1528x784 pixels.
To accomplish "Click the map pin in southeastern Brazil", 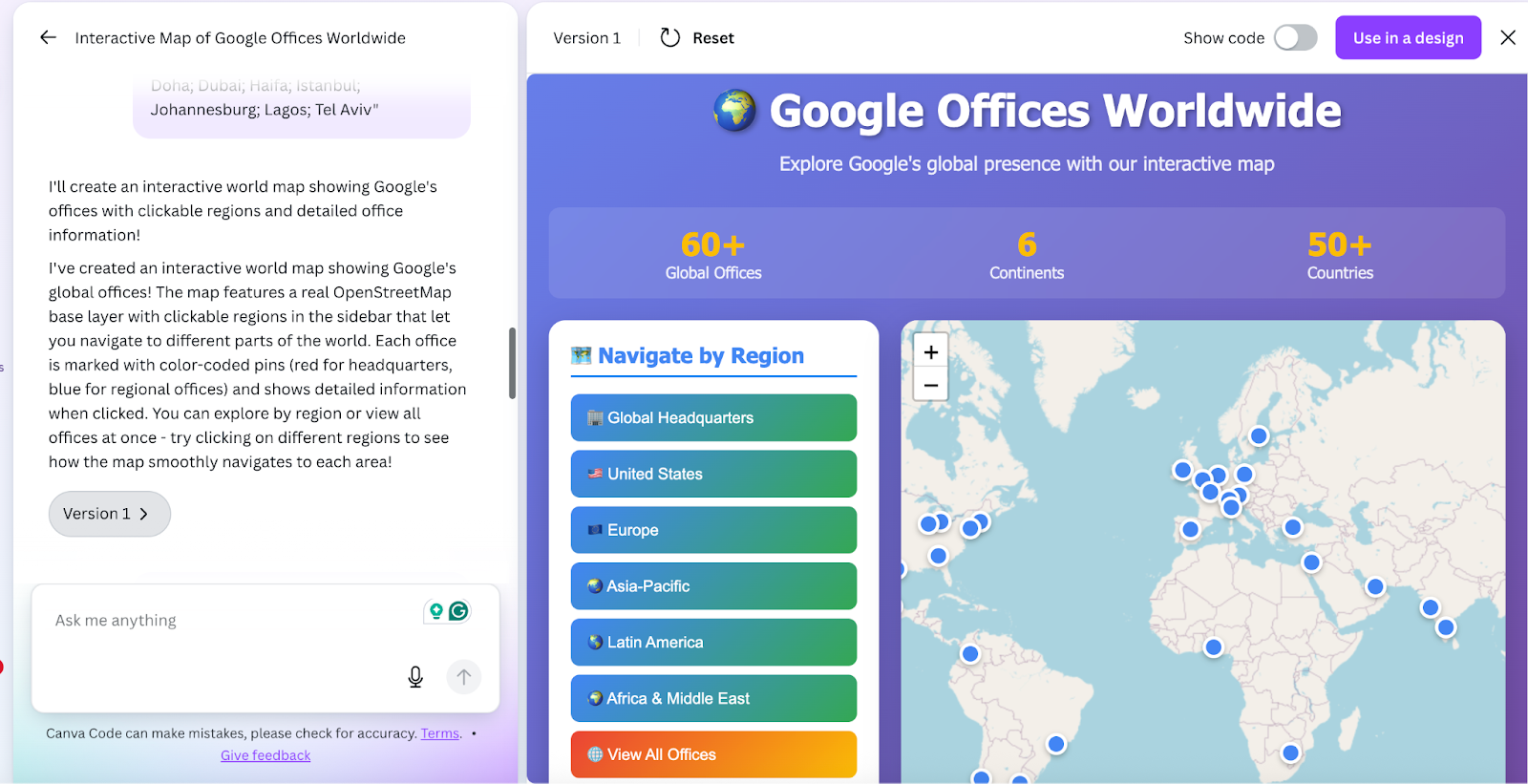I will (x=1056, y=744).
